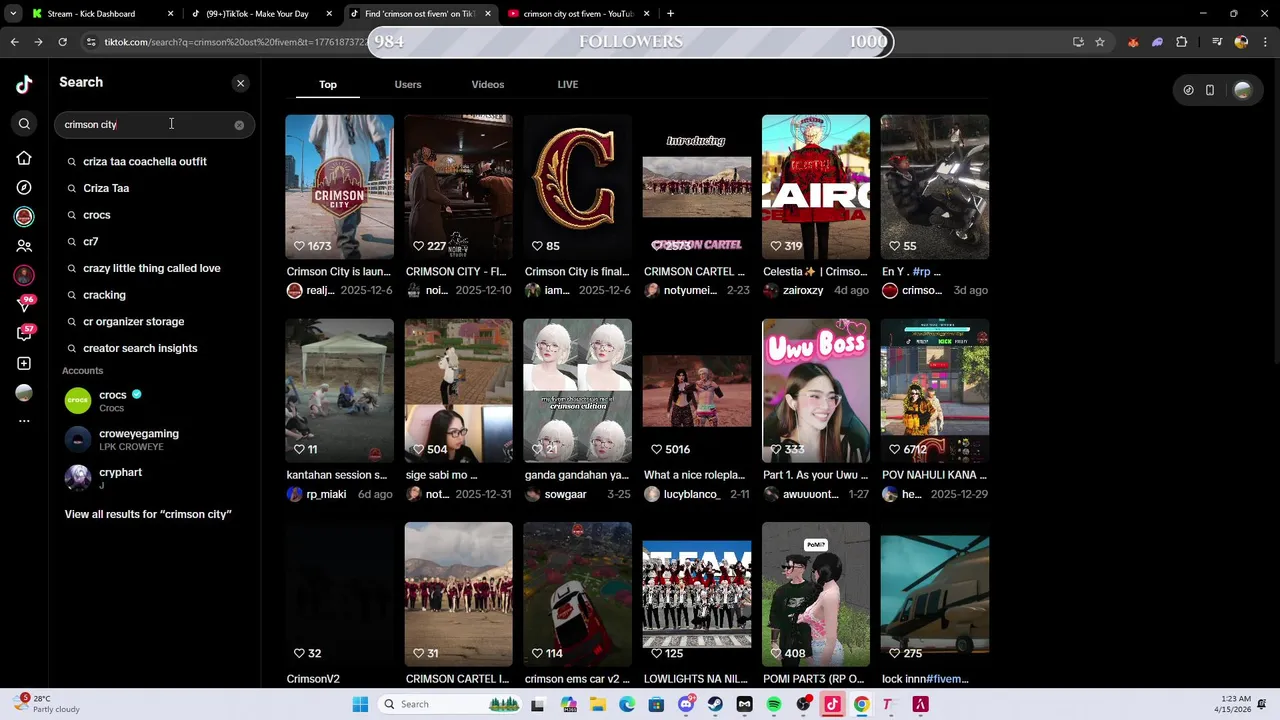Select the Top results tab
Viewport: 1280px width, 720px height.
[328, 85]
